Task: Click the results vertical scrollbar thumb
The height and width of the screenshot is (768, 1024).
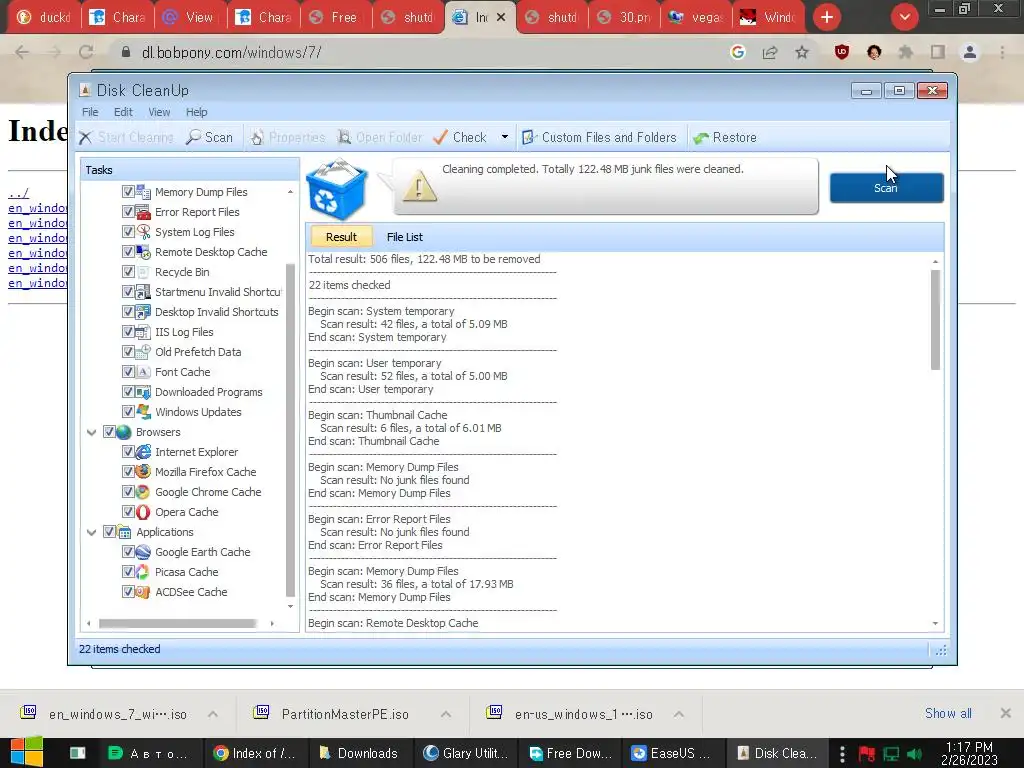Action: pyautogui.click(x=935, y=320)
